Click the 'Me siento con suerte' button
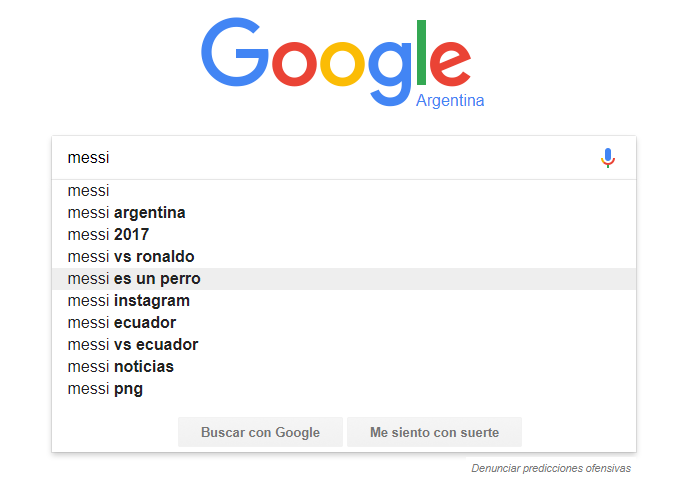 (x=434, y=432)
